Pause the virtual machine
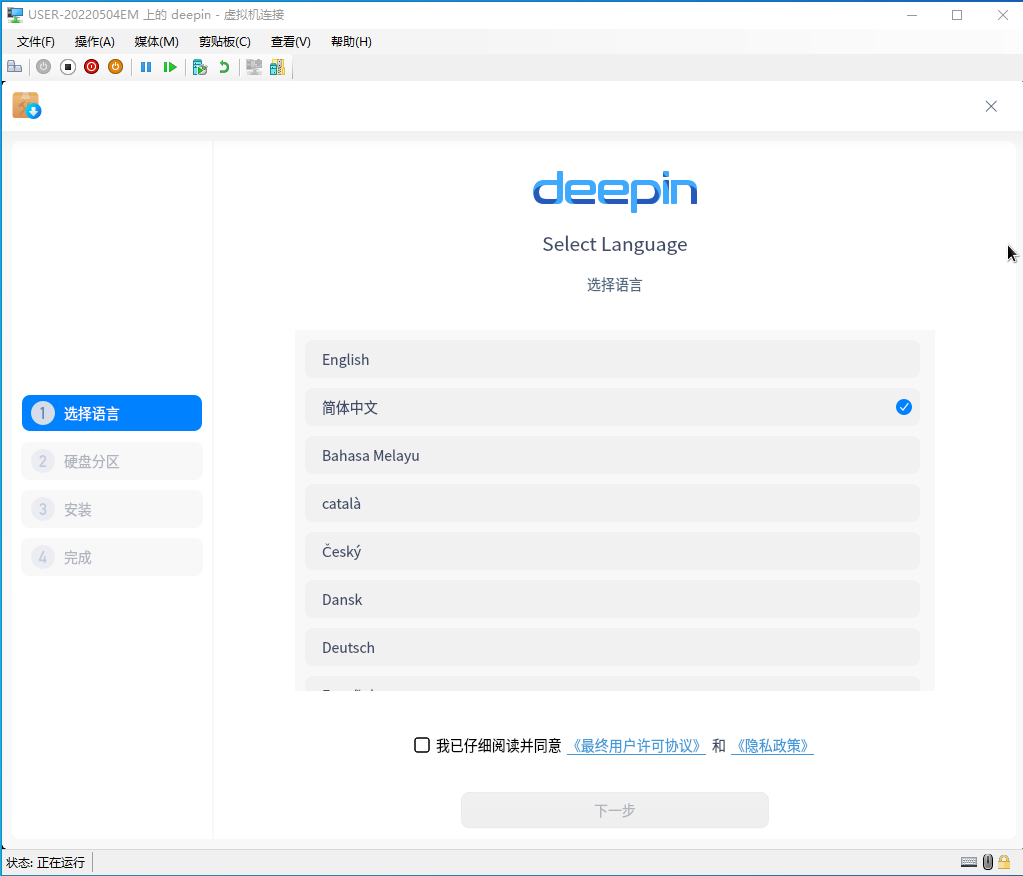 coord(145,67)
